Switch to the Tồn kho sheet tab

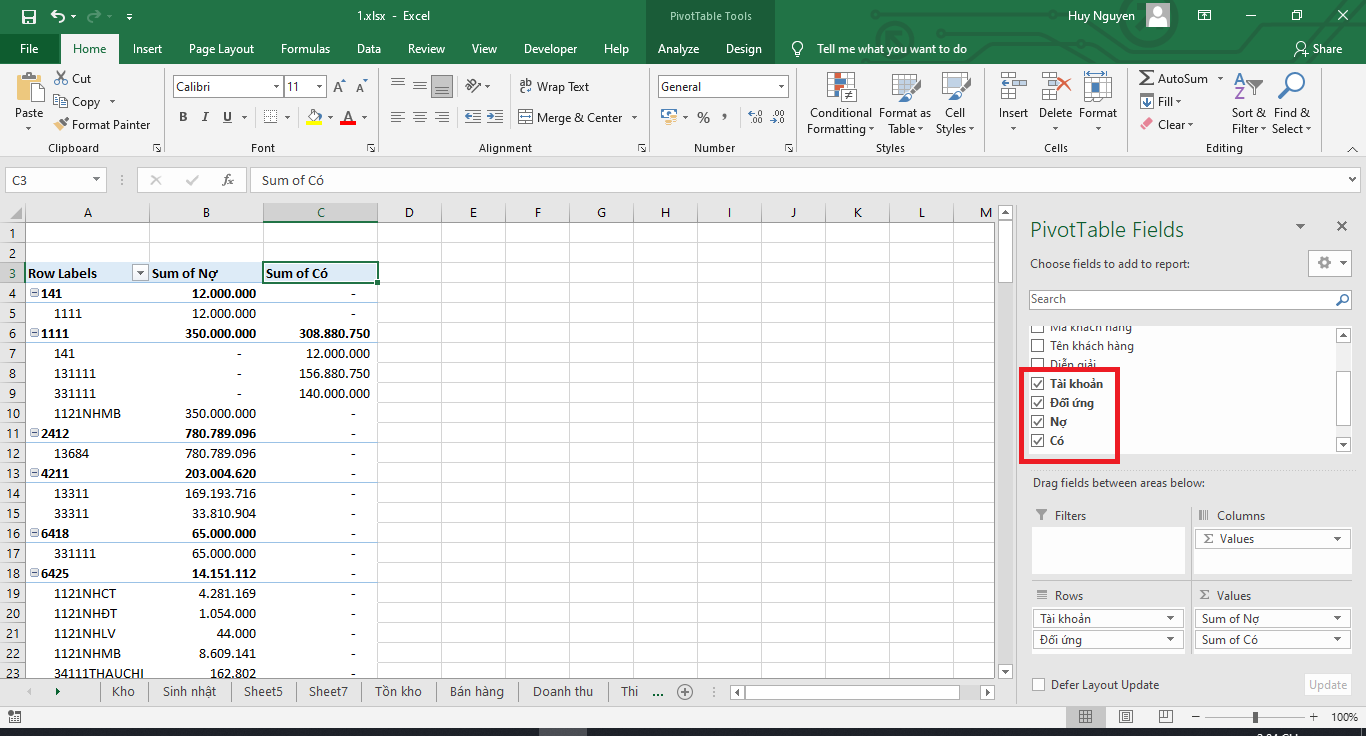398,691
